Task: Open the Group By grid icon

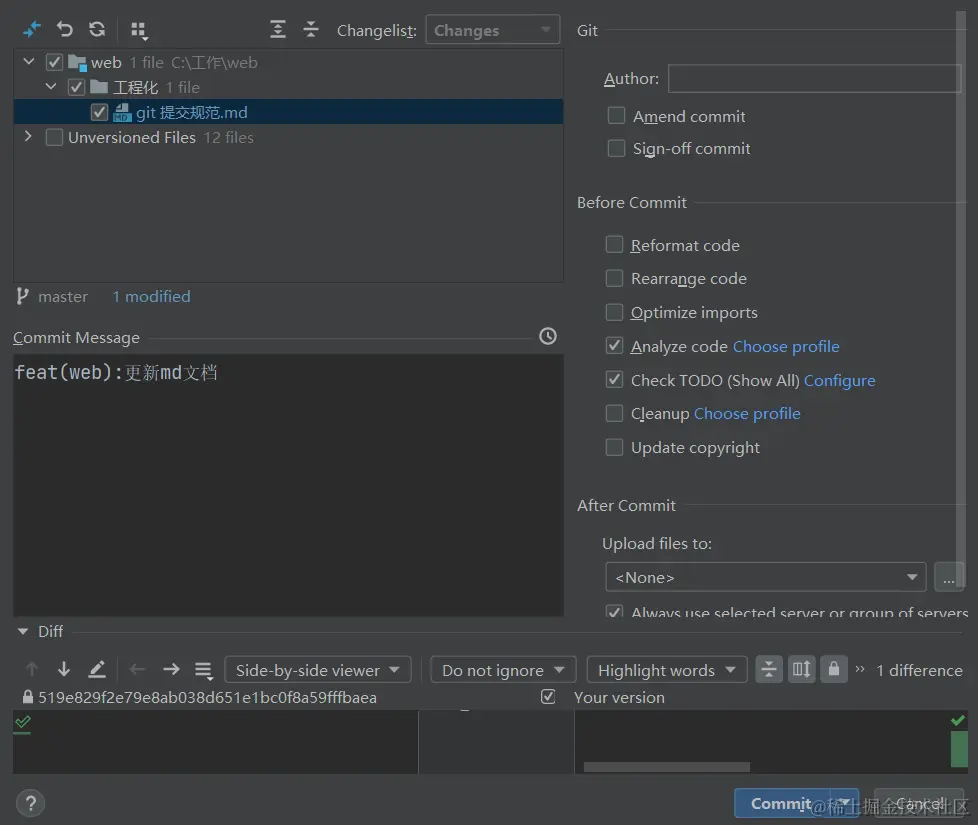Action: click(x=138, y=30)
